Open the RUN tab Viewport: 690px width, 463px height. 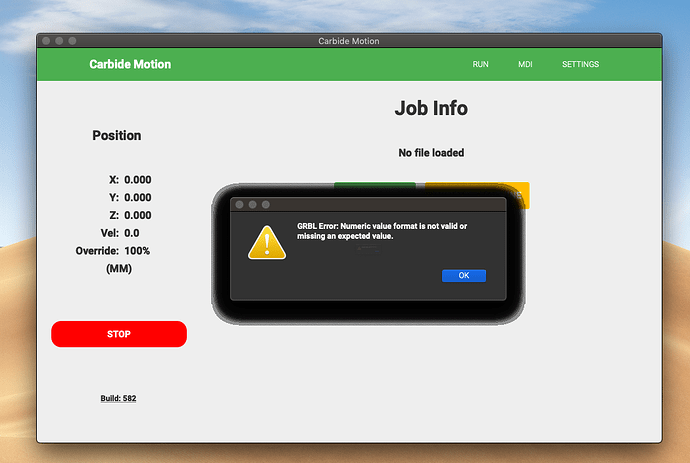click(x=481, y=64)
